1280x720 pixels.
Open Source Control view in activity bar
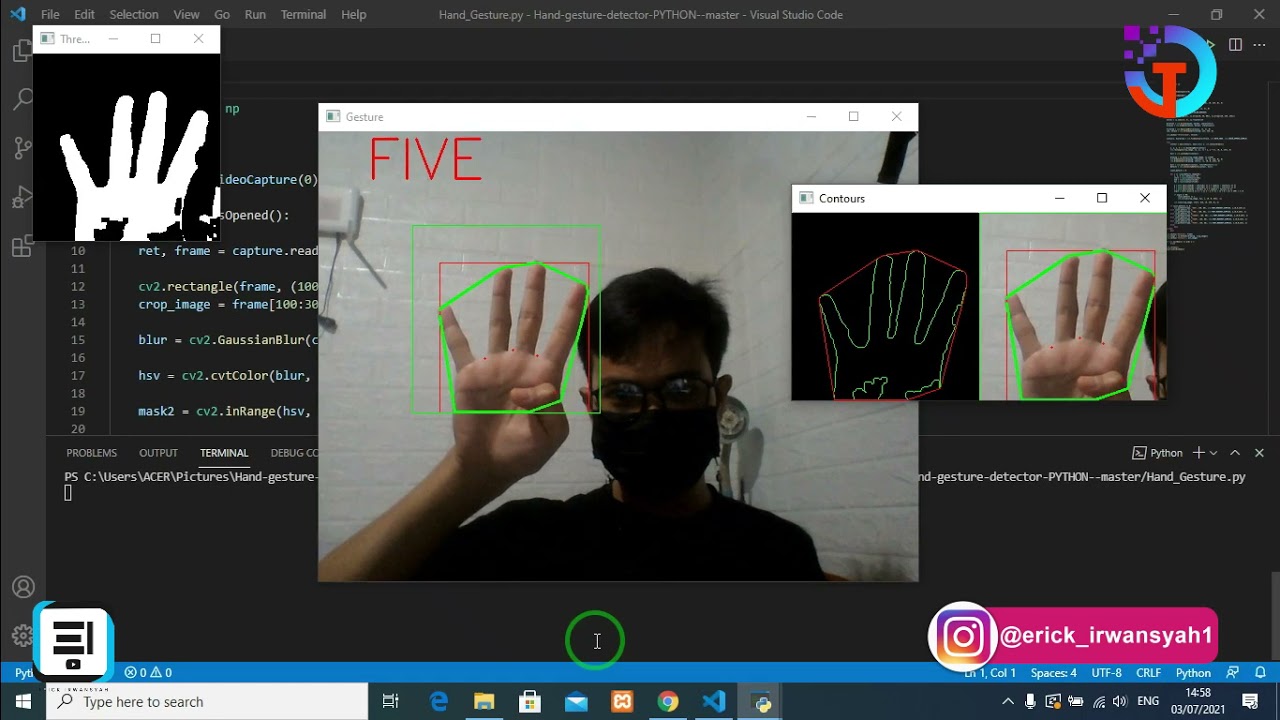coord(22,149)
